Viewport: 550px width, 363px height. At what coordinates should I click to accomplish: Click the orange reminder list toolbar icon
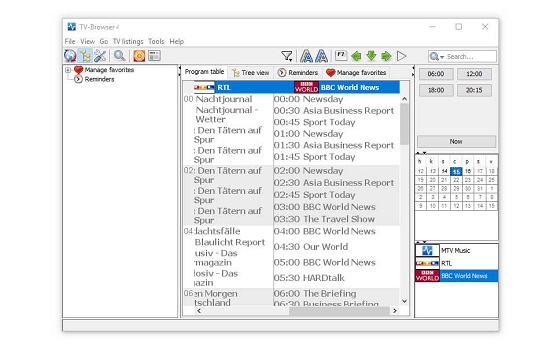tap(139, 56)
